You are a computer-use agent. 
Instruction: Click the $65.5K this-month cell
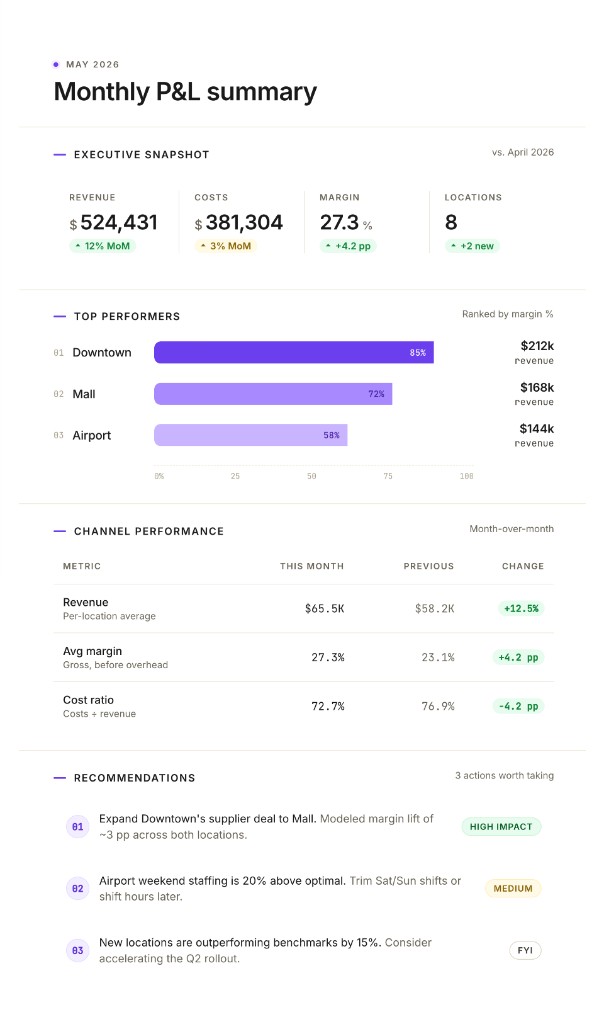tap(324, 609)
